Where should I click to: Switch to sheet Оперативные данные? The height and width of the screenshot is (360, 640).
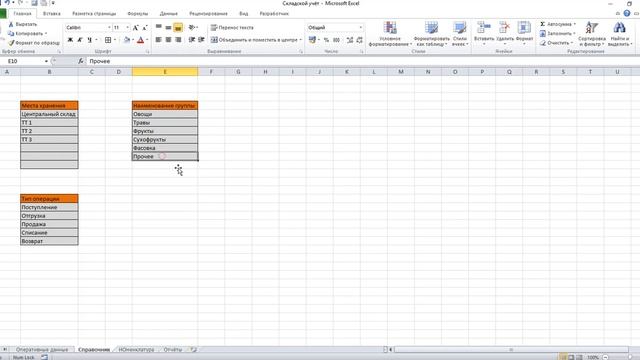(42, 350)
